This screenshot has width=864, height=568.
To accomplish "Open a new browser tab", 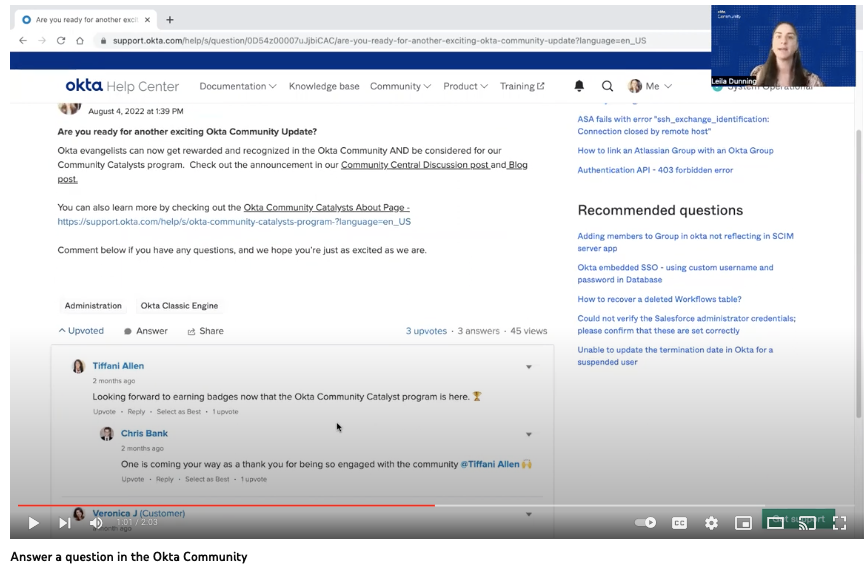I will tap(170, 20).
